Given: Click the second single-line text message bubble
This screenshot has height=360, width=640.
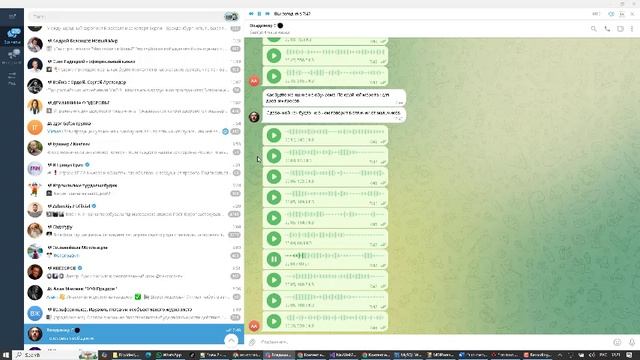Looking at the screenshot, I should tap(334, 115).
